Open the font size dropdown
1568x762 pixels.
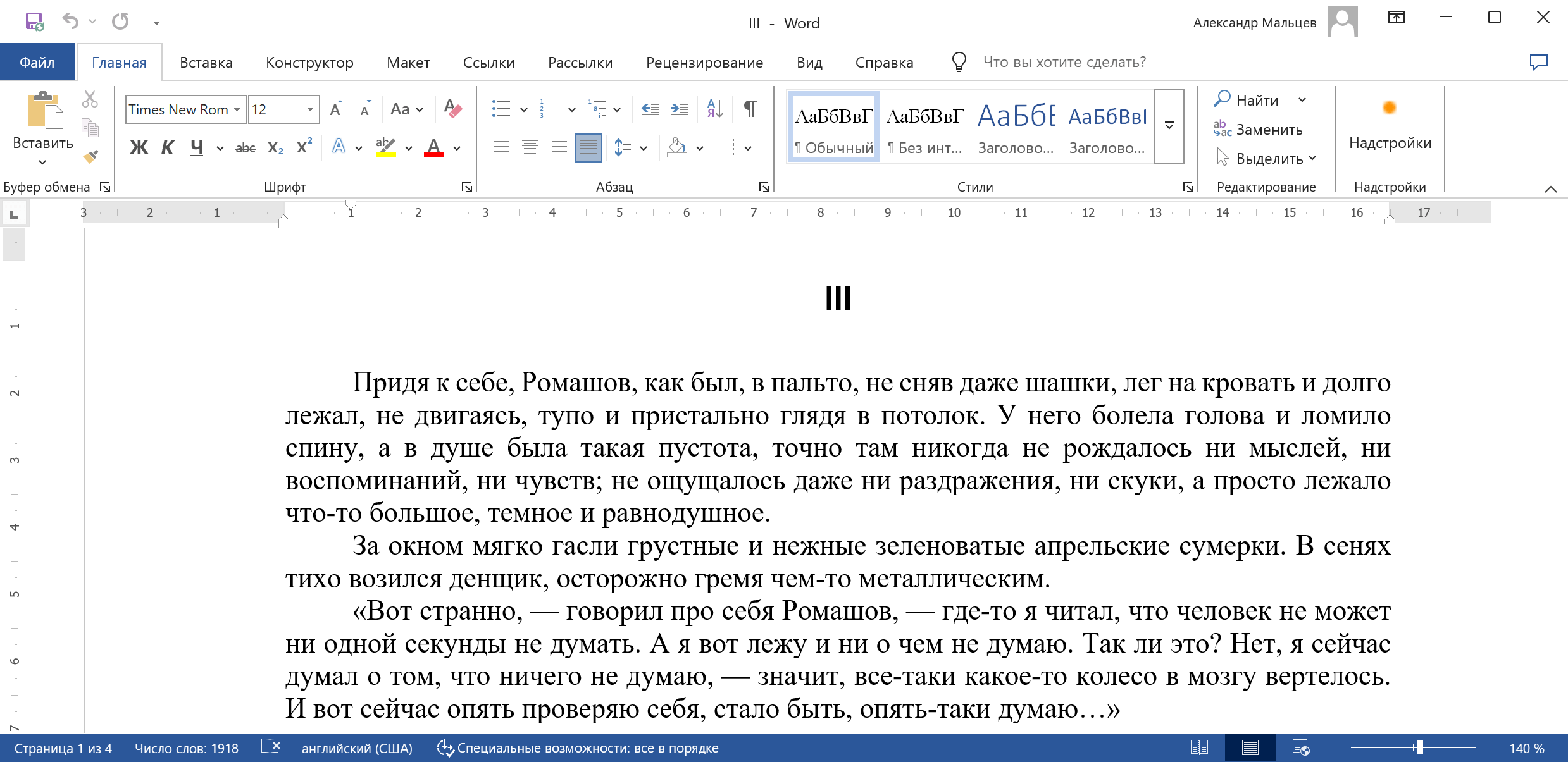tap(310, 109)
